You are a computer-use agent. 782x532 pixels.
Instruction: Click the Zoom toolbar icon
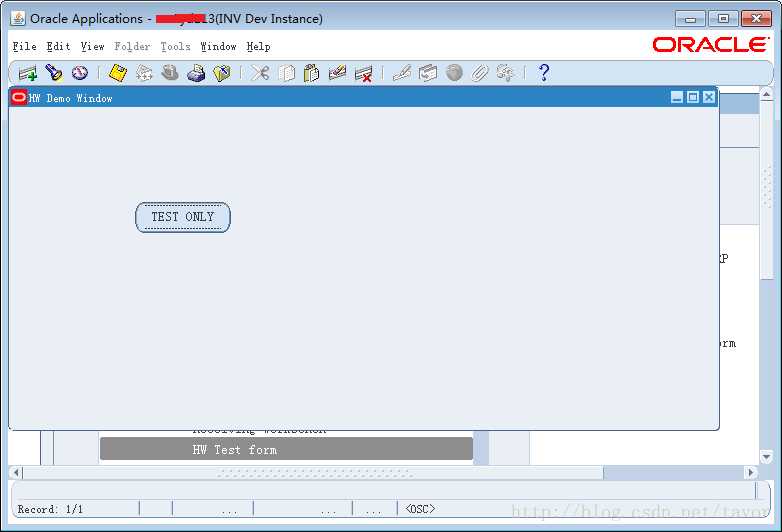click(428, 73)
